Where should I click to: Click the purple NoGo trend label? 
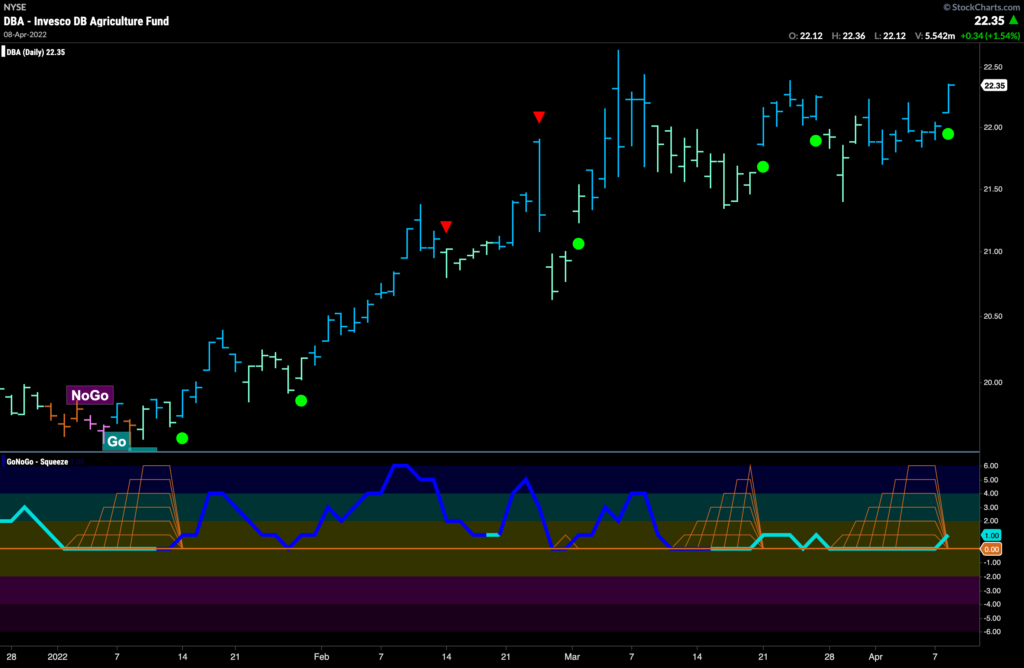click(x=90, y=395)
